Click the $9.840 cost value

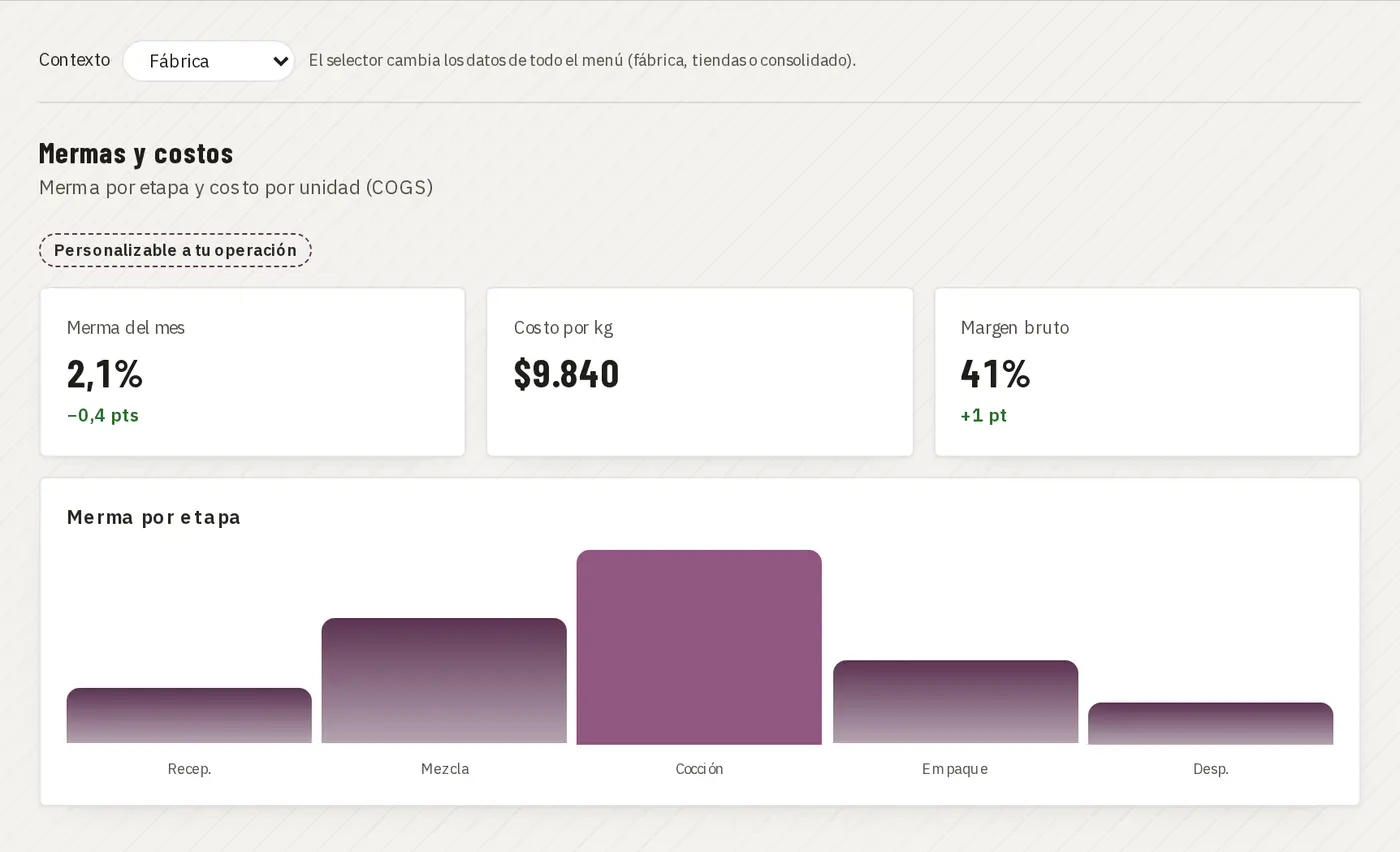click(566, 374)
